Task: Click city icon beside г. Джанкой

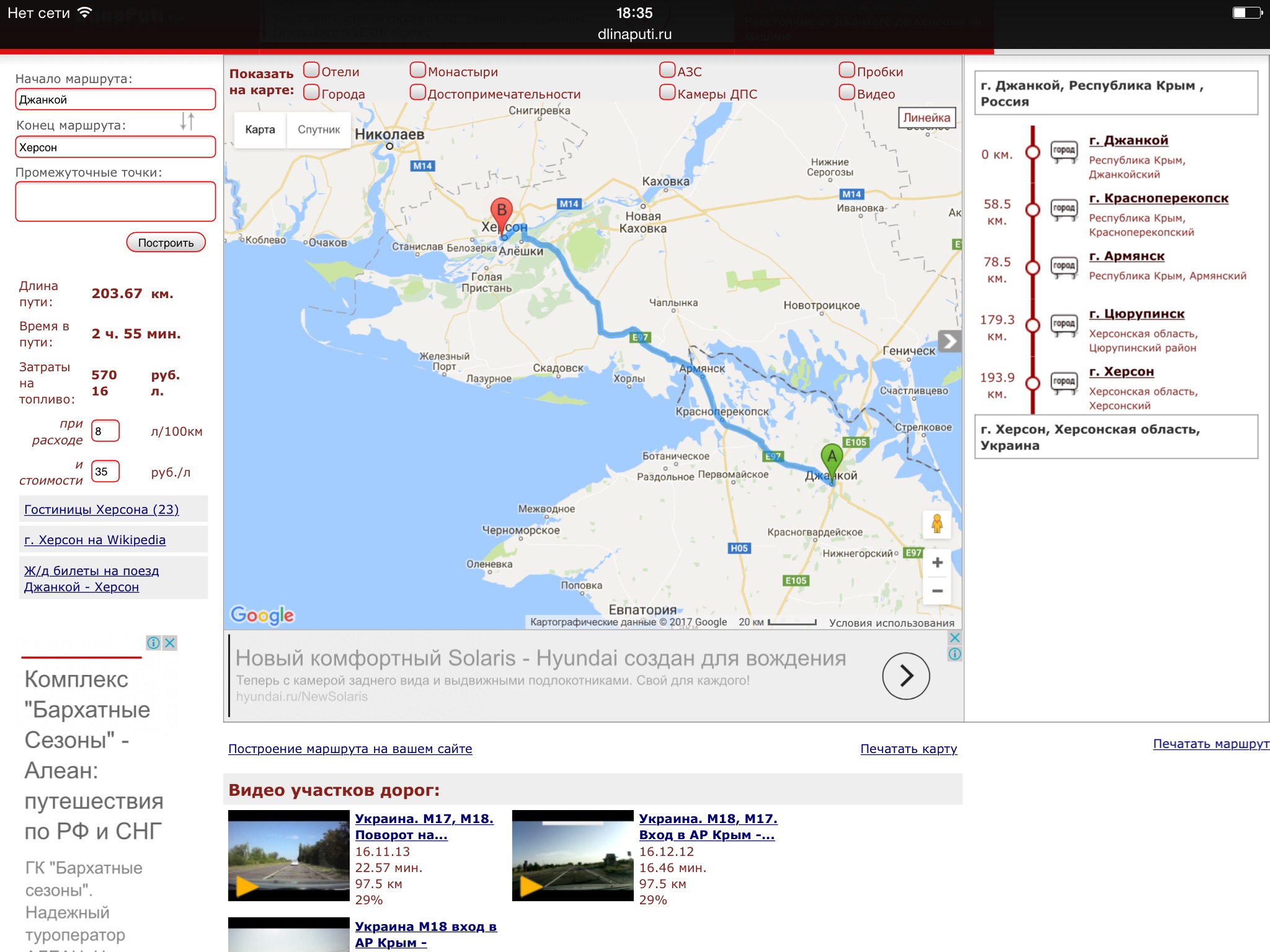Action: (1064, 151)
